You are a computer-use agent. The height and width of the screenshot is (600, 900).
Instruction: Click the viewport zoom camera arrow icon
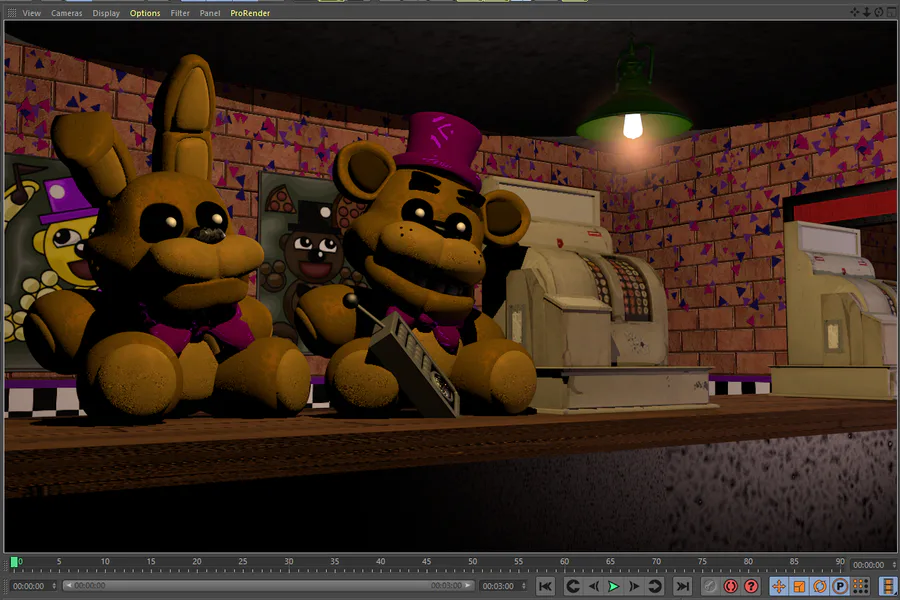point(867,11)
